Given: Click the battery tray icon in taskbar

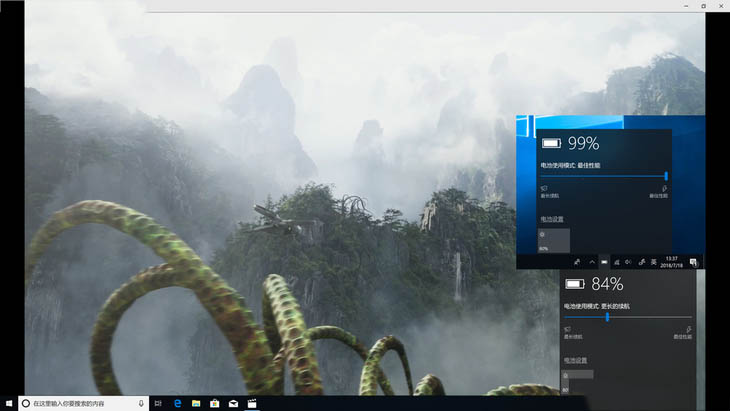Looking at the screenshot, I should (x=604, y=263).
